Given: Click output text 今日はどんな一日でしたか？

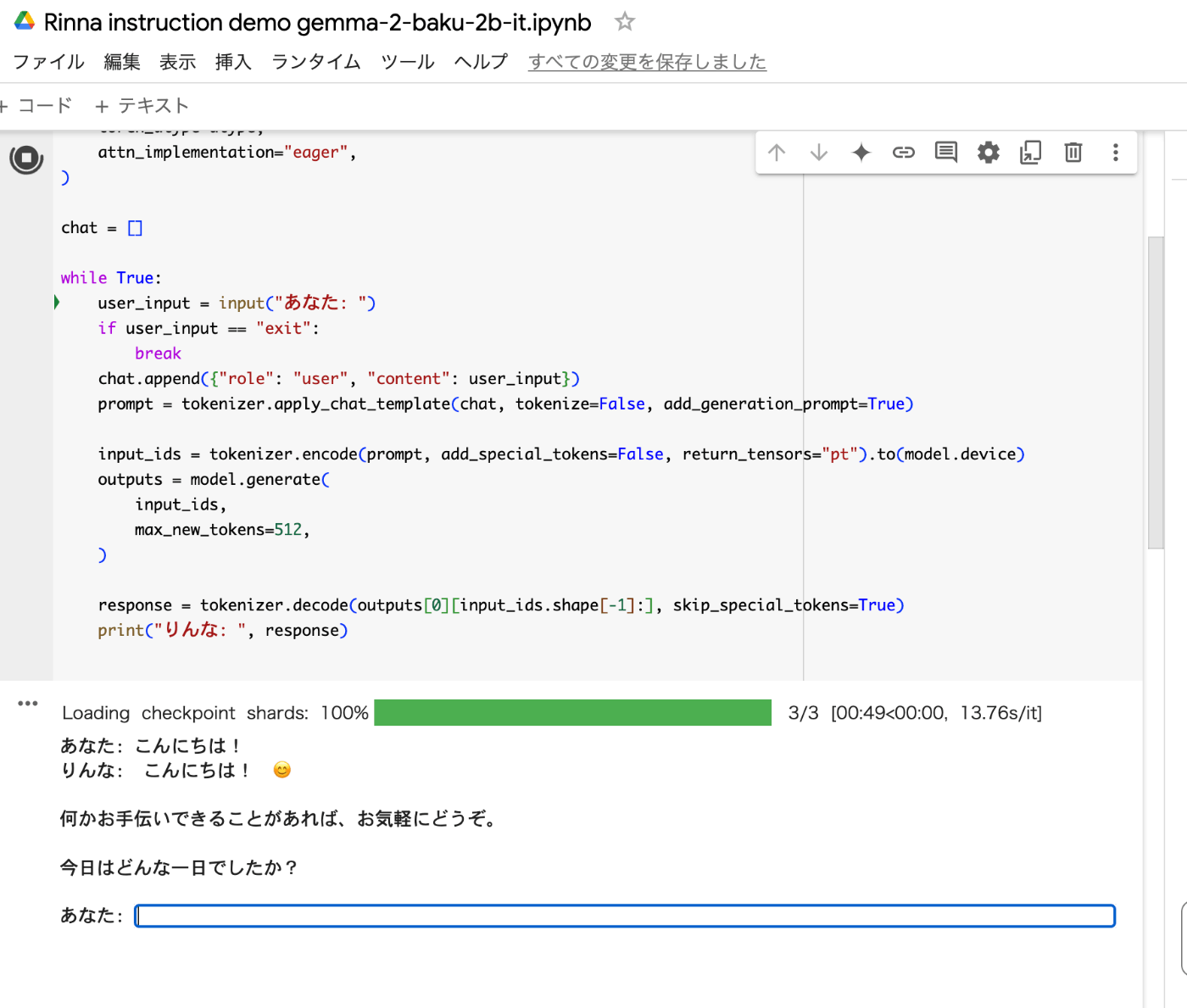Looking at the screenshot, I should [x=179, y=867].
